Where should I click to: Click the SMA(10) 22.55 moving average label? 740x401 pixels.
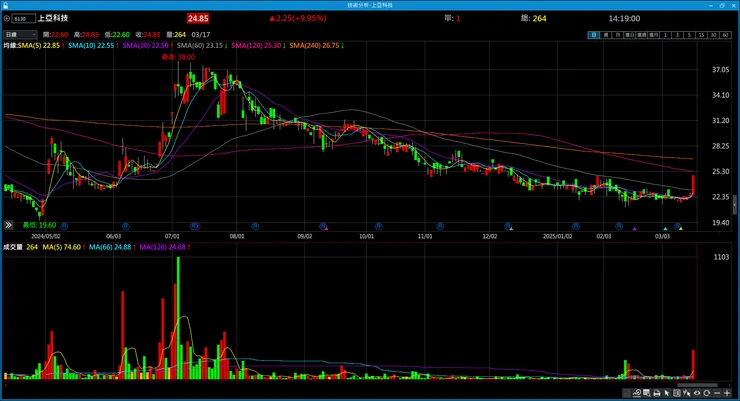(93, 45)
